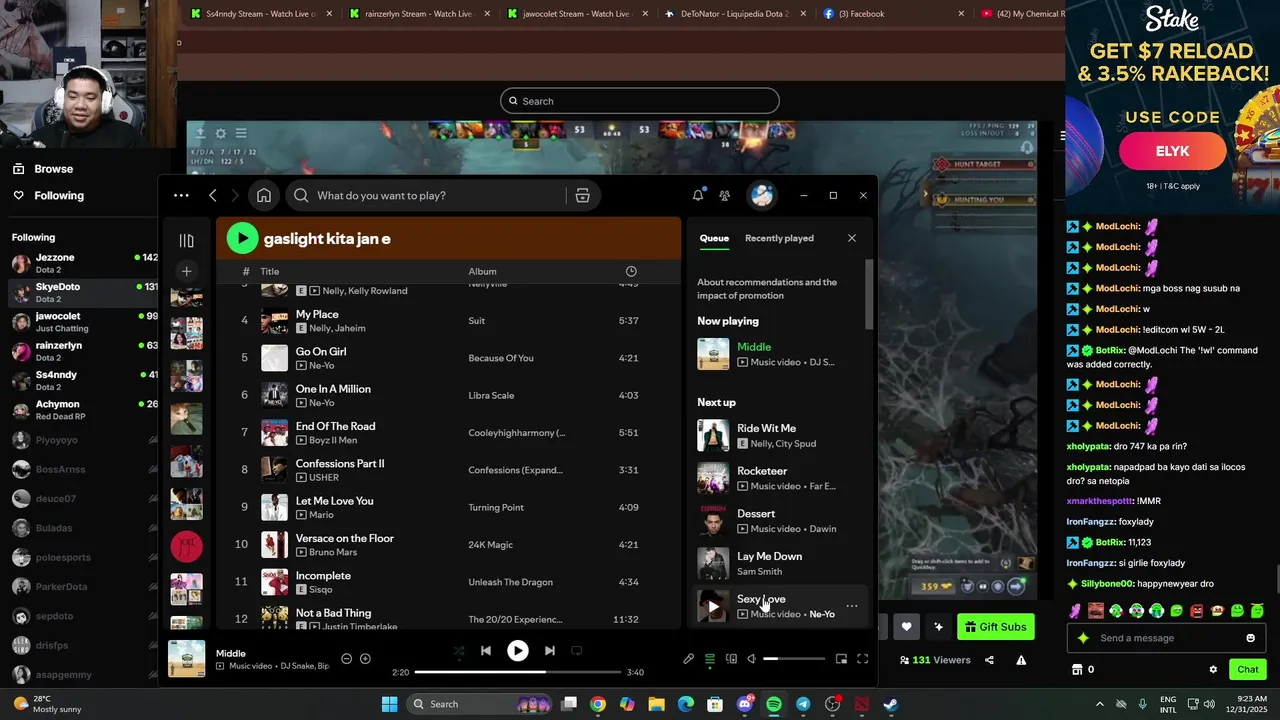Close the Spotify queue panel
Image resolution: width=1280 pixels, height=720 pixels.
pos(852,238)
